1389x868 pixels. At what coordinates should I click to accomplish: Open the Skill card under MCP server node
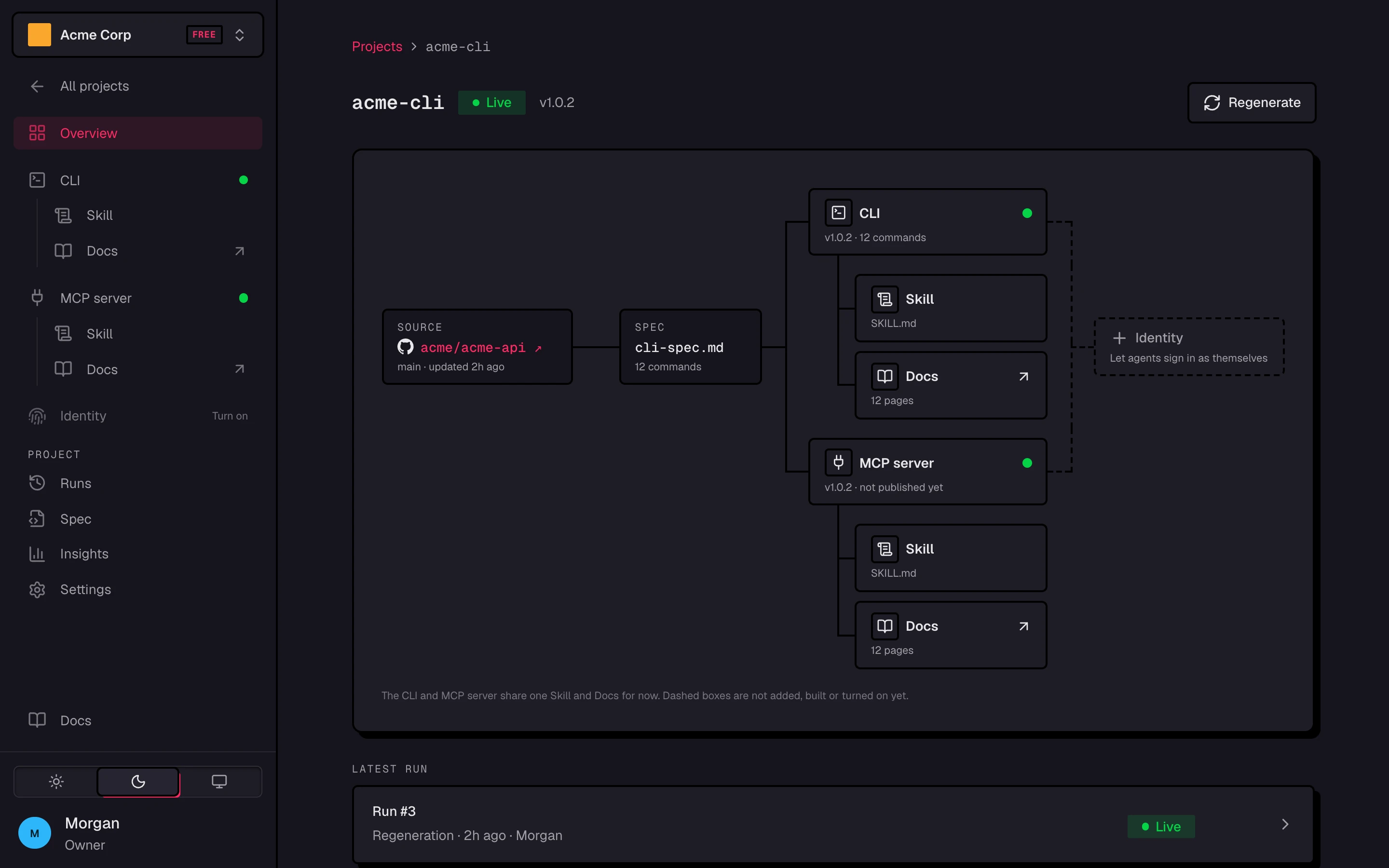coord(951,558)
